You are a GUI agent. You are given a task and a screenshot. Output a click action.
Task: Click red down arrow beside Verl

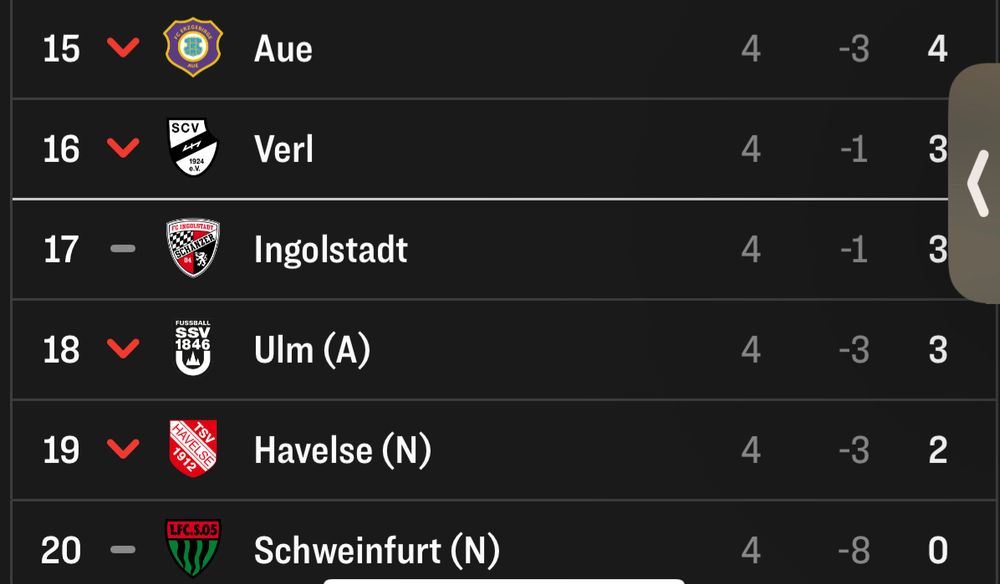123,148
